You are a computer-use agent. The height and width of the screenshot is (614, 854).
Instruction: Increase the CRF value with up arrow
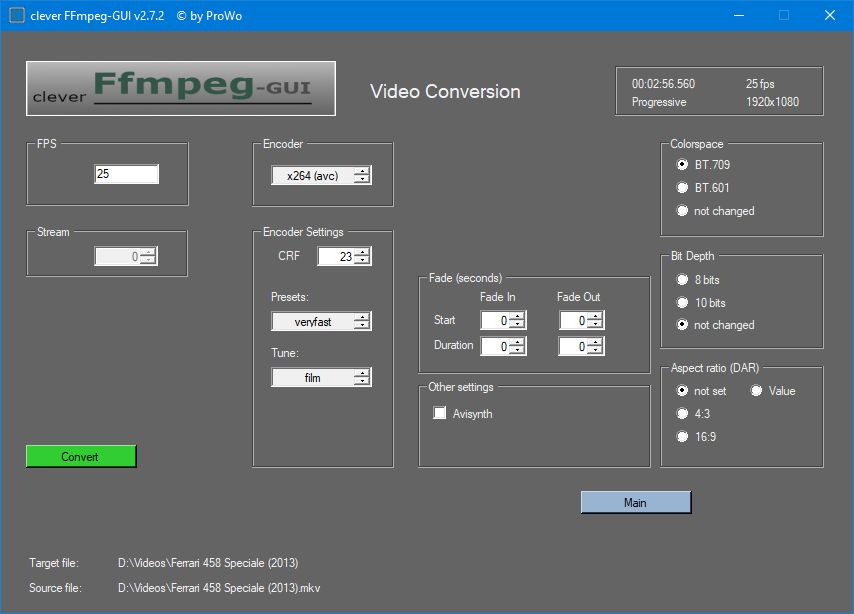(362, 252)
